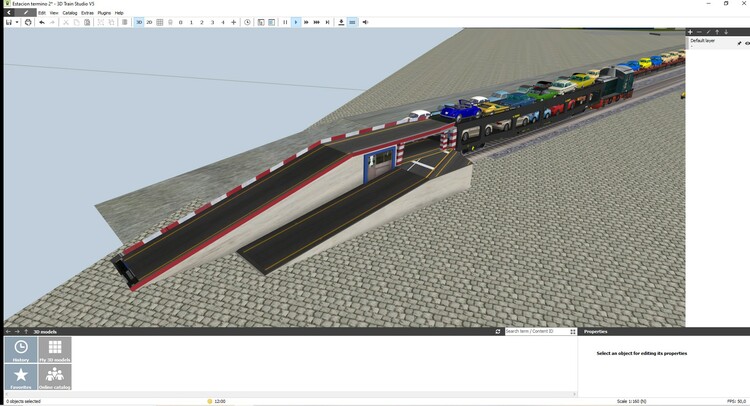Viewport: 750px width, 406px height.
Task: Select camera preset 3
Action: (212, 22)
